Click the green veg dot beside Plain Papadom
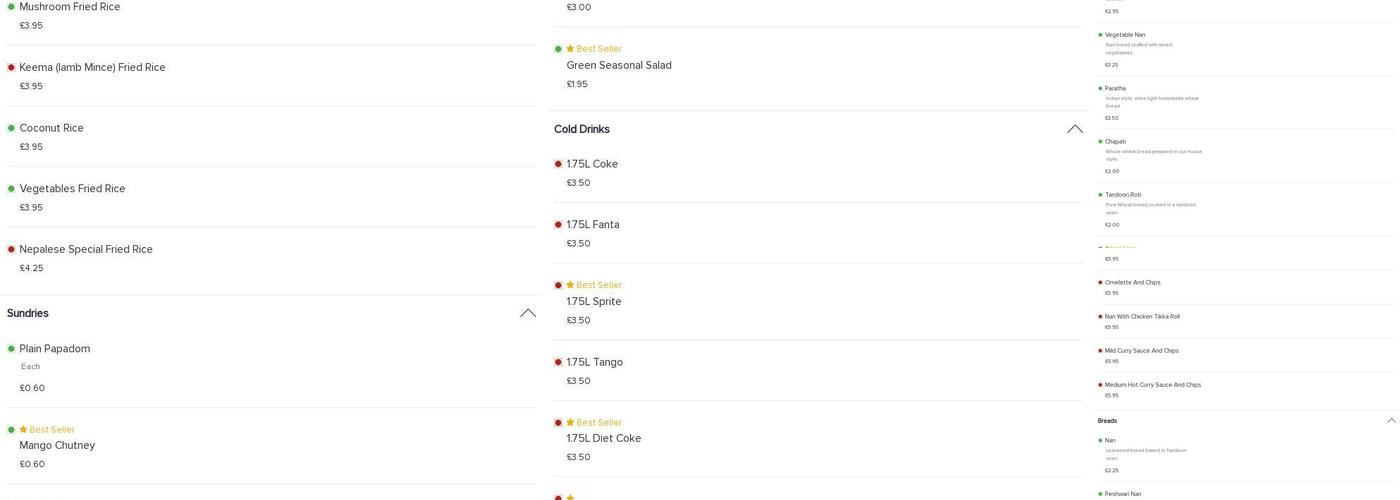 click(11, 349)
